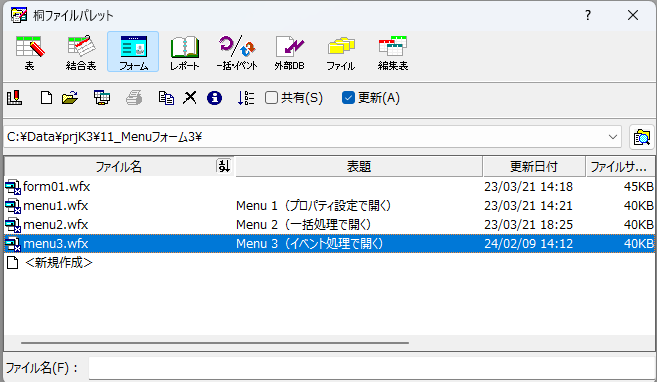The image size is (657, 382).
Task: Click title Menu 2（一括処理で開く）
Action: point(303,225)
